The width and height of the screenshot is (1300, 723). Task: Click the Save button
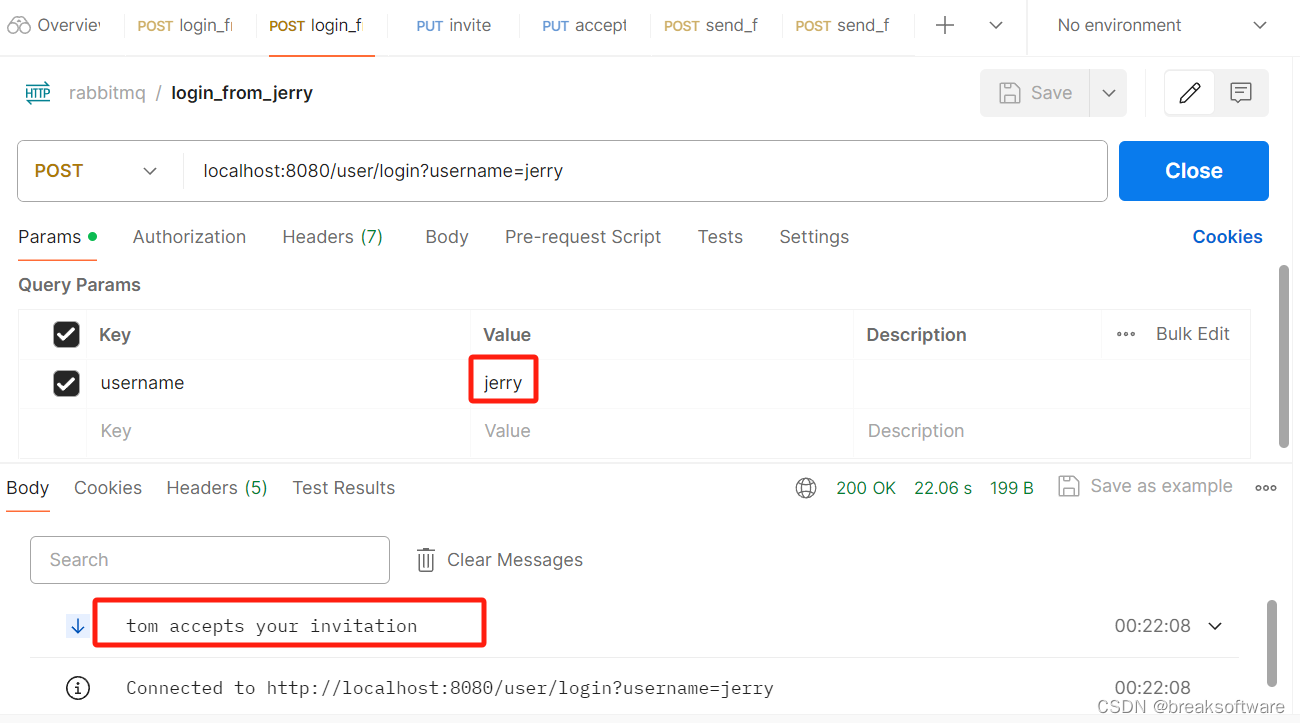tap(1035, 93)
